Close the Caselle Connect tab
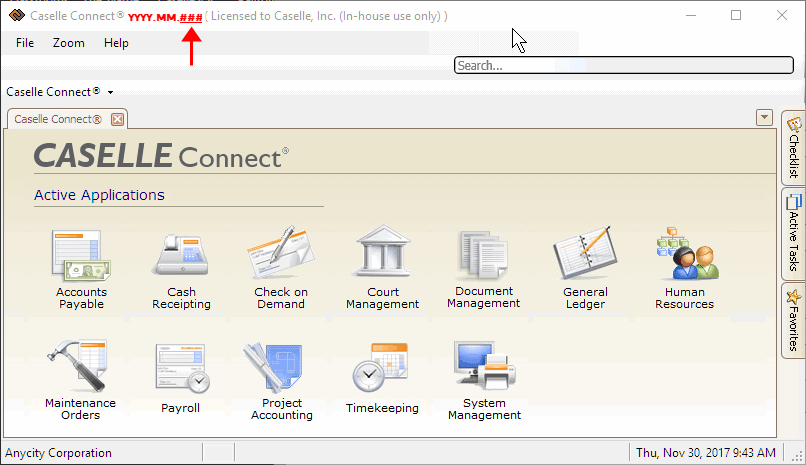Viewport: 806px width, 465px height. pos(118,119)
